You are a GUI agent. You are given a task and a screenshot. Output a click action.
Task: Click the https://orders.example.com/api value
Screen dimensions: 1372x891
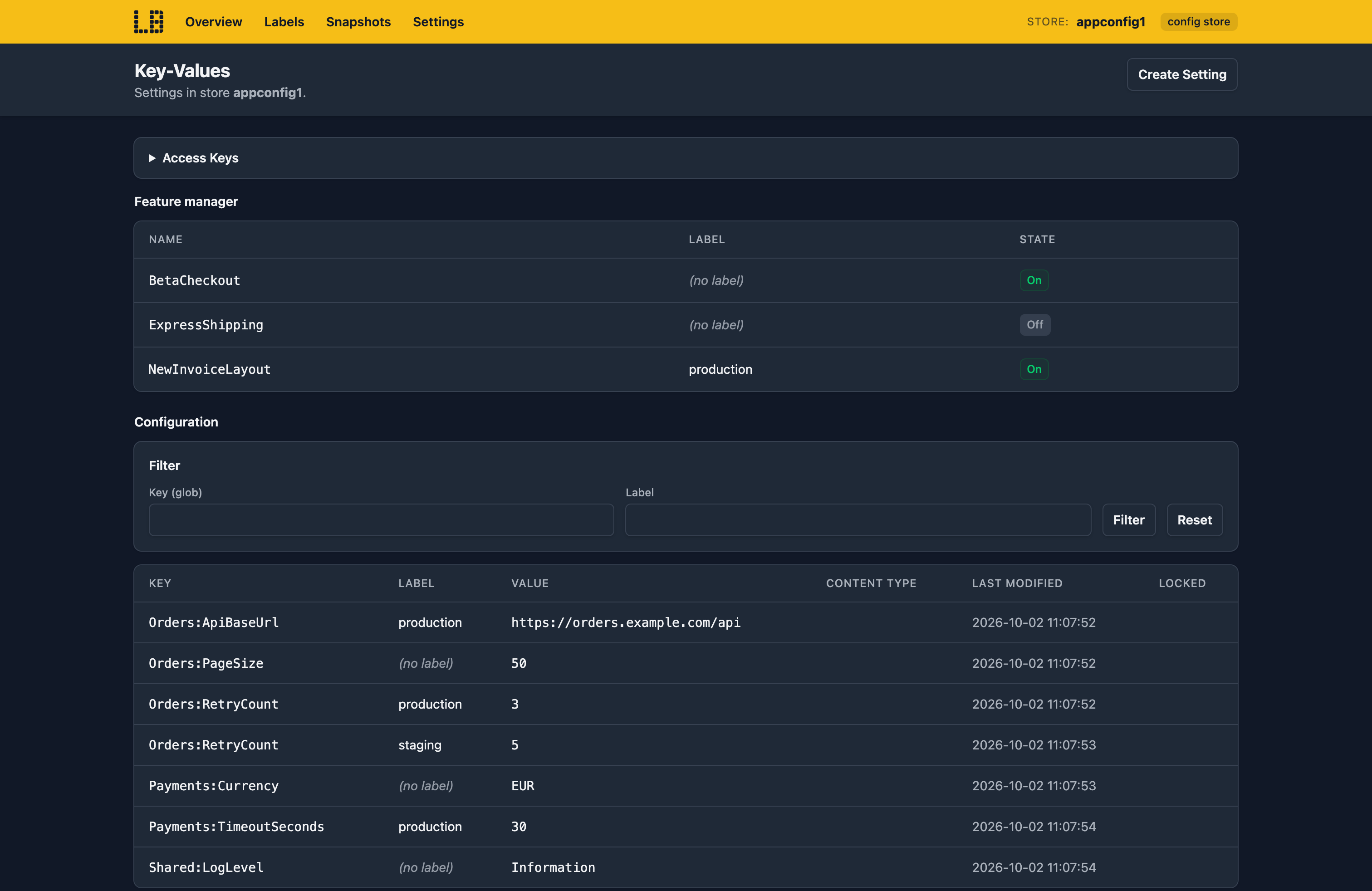pyautogui.click(x=626, y=622)
